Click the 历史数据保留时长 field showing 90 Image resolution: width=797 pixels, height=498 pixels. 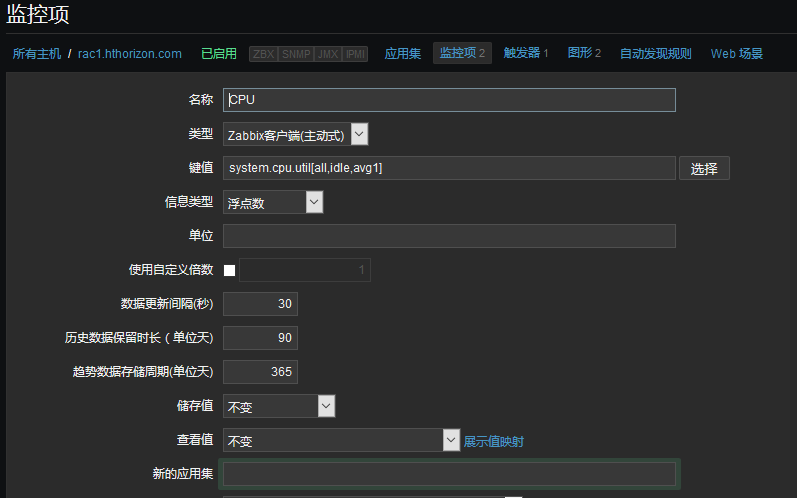coord(260,338)
